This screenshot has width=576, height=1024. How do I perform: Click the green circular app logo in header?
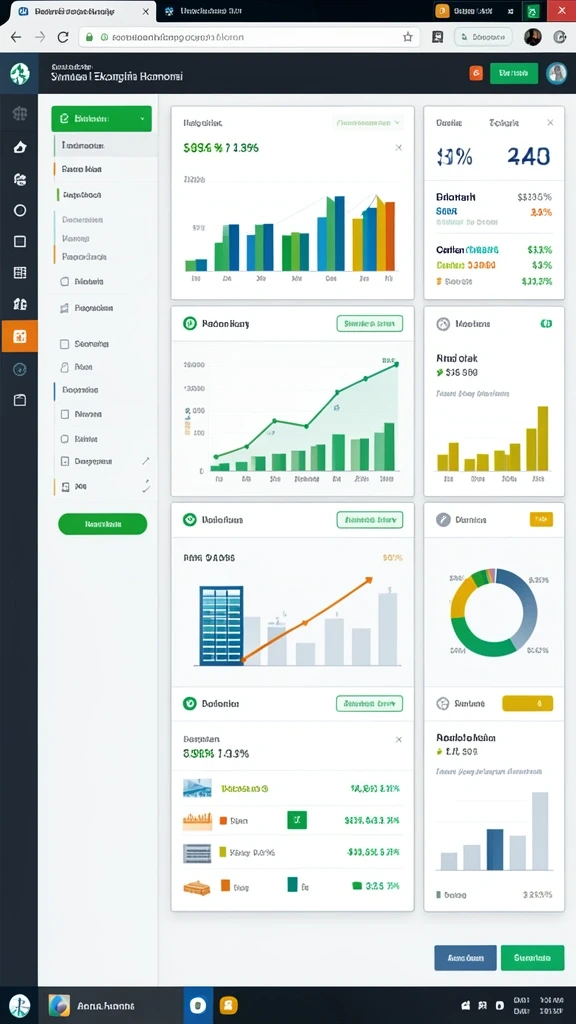[20, 74]
